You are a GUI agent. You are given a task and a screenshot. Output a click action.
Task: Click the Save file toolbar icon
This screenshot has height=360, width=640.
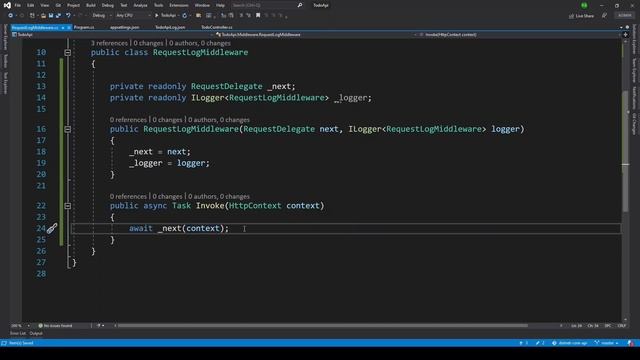(x=51, y=16)
